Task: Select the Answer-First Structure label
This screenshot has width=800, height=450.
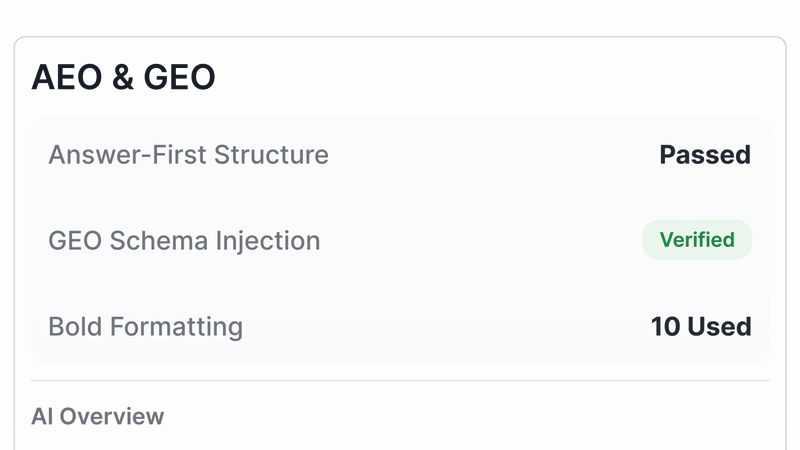Action: click(188, 155)
